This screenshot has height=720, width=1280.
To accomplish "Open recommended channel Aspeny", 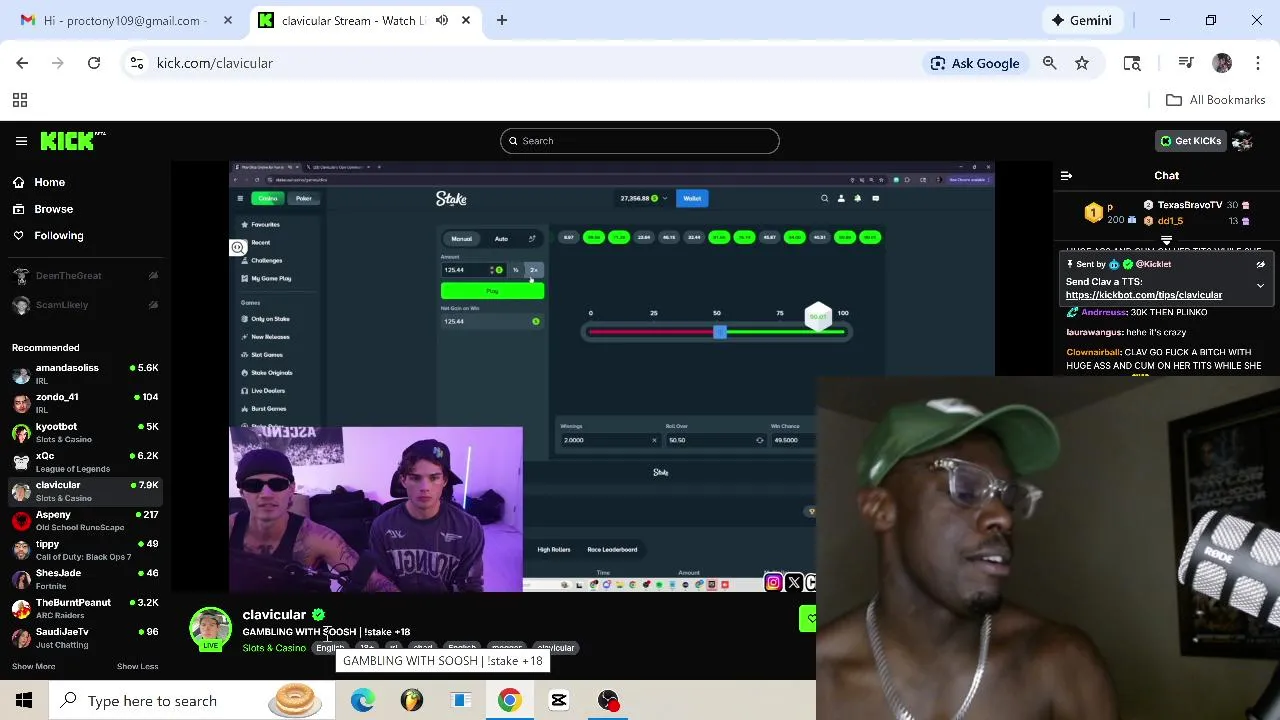I will 85,520.
